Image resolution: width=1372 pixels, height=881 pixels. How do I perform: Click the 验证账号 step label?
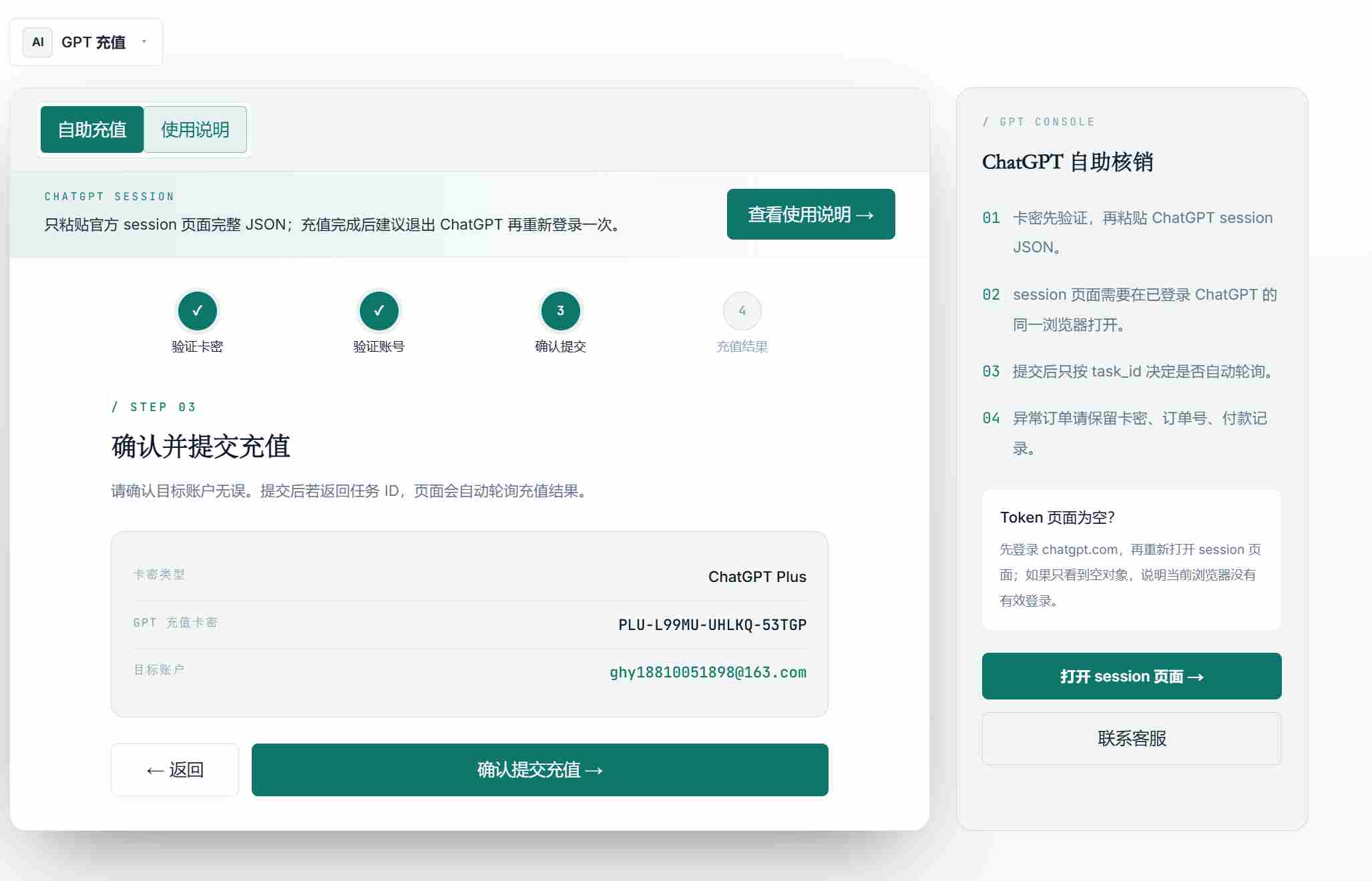click(x=379, y=346)
